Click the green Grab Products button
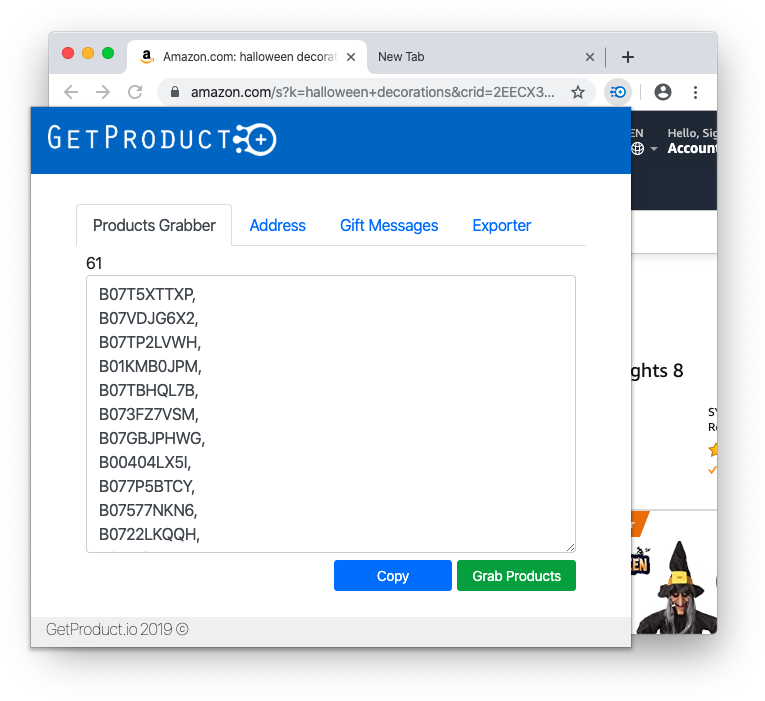 pyautogui.click(x=516, y=576)
